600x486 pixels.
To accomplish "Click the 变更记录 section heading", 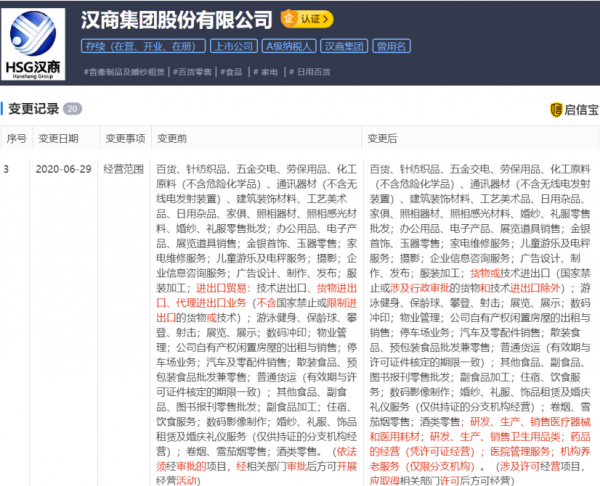I will [x=33, y=109].
